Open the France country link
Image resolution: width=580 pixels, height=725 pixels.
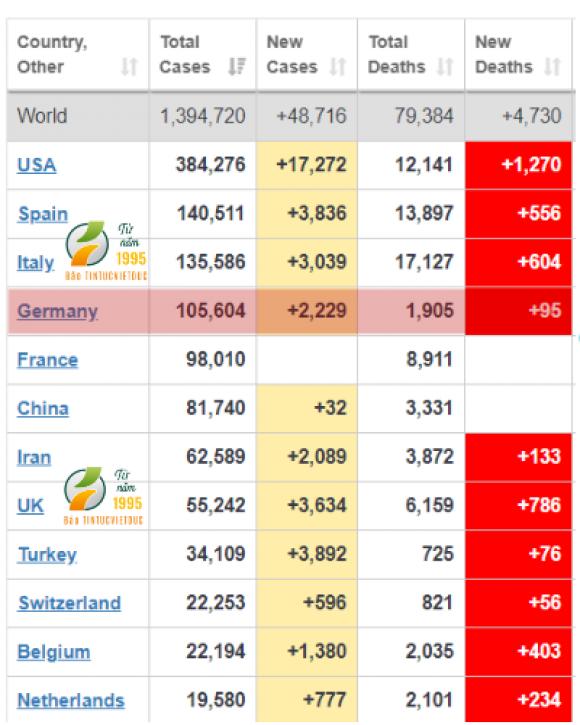(x=48, y=360)
